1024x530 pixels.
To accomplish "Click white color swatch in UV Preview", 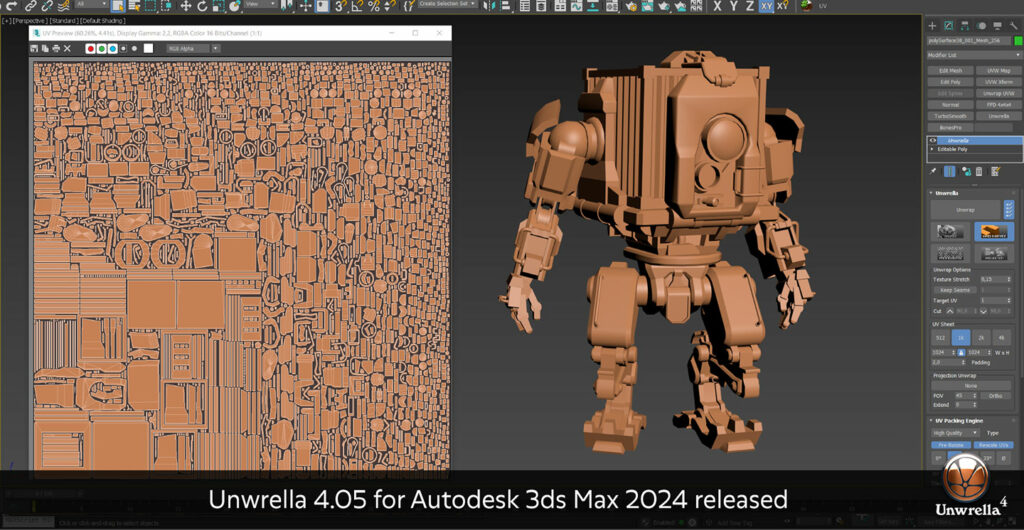I will point(148,48).
